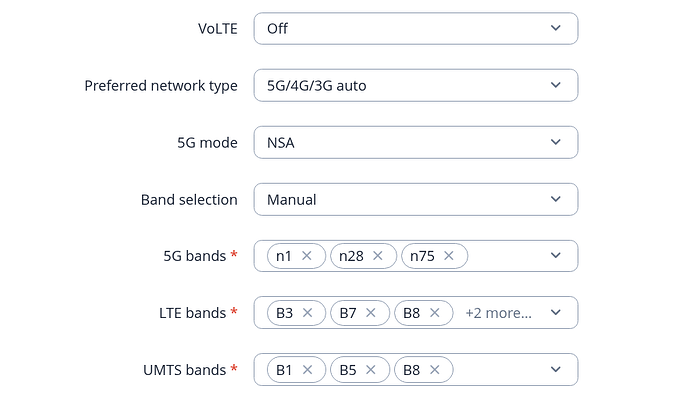Remove the n75 5G band tag
The image size is (690, 410).
449,256
